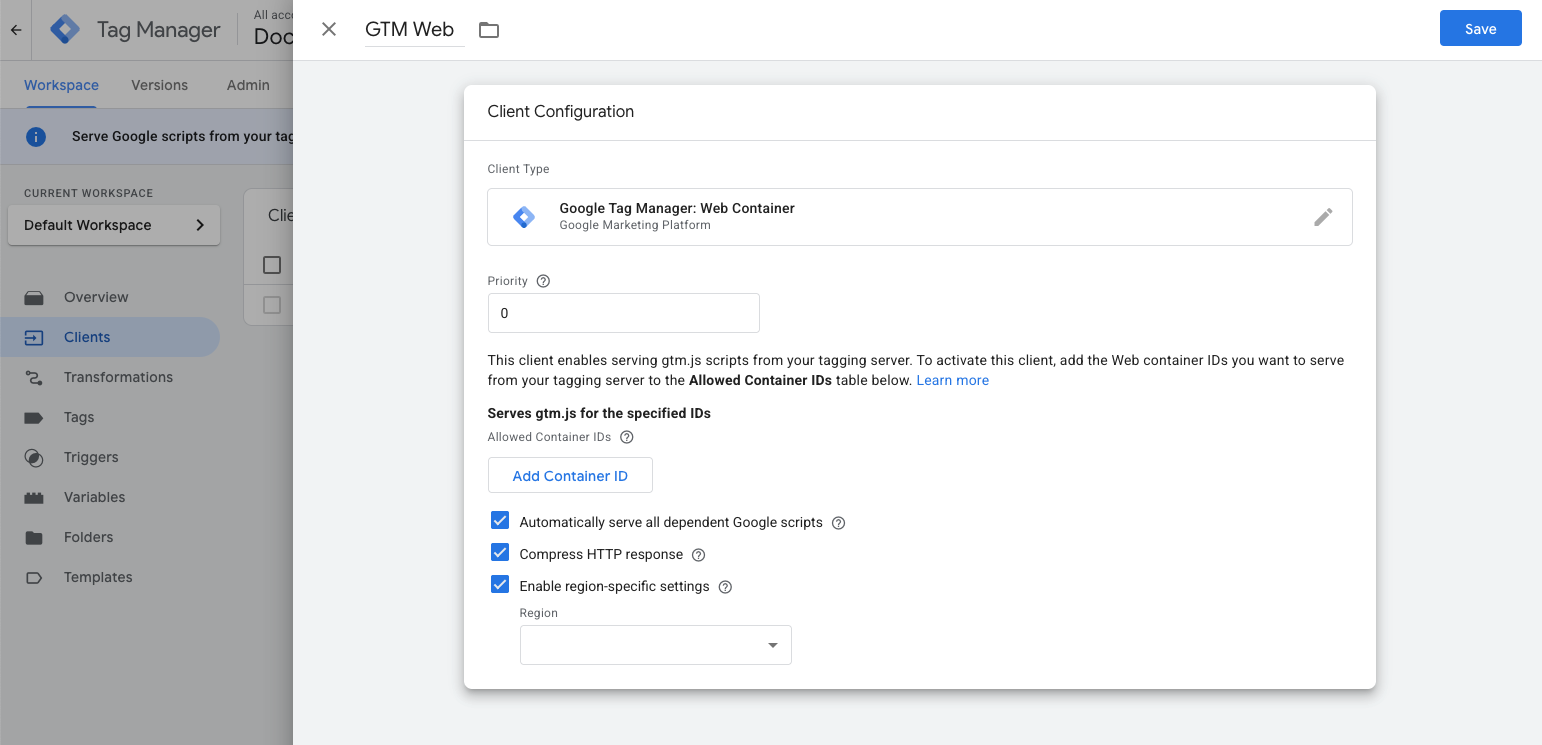Open Priority help tooltip icon
Viewport: 1542px width, 745px height.
pyautogui.click(x=543, y=281)
